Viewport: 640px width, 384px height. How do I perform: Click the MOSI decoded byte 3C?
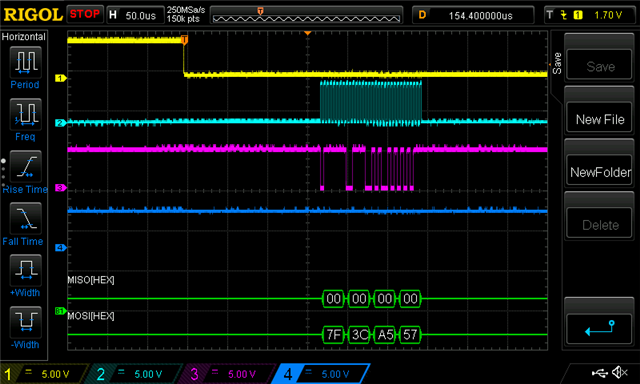point(359,335)
